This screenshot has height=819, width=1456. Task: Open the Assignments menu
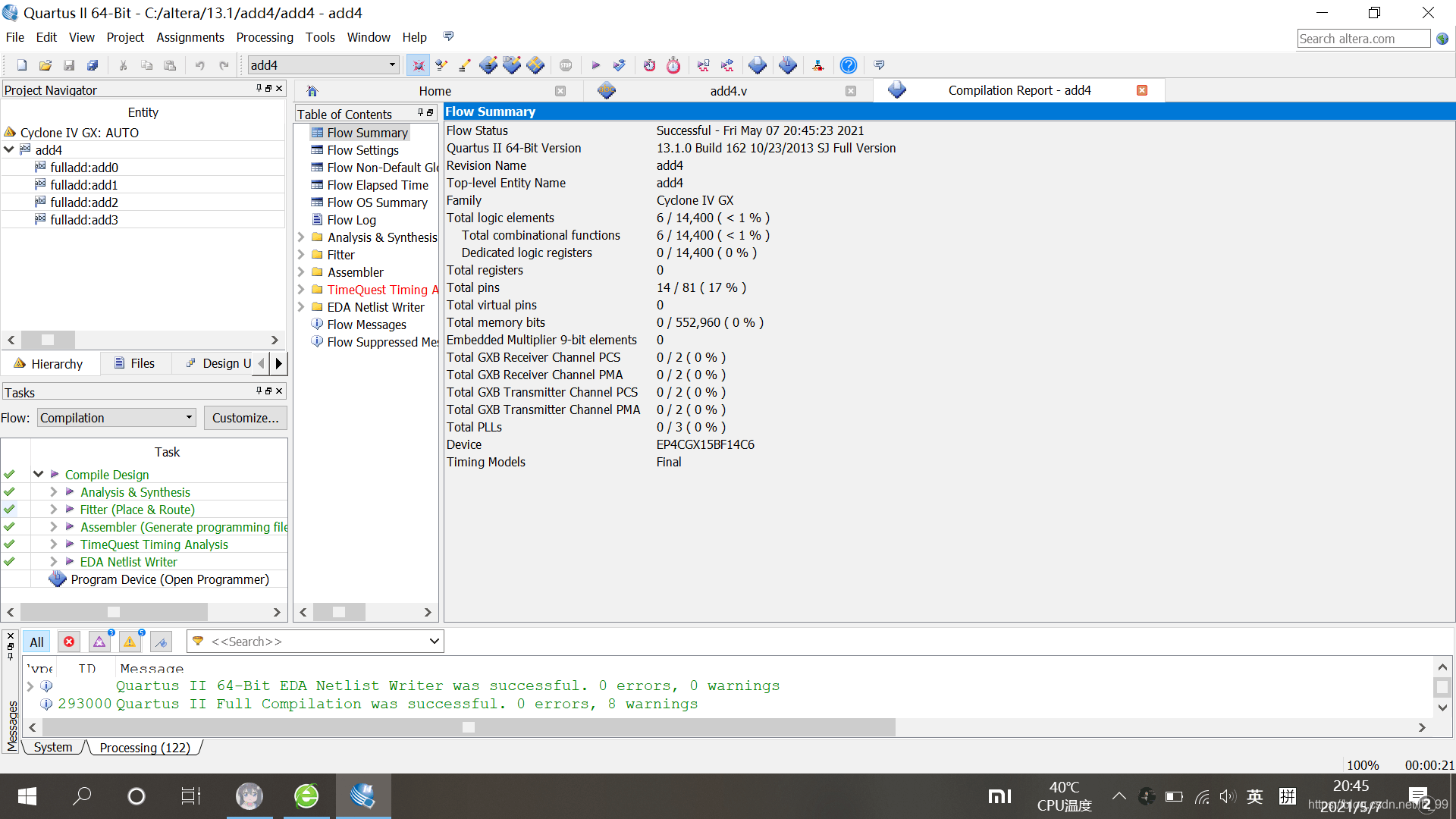(x=190, y=37)
